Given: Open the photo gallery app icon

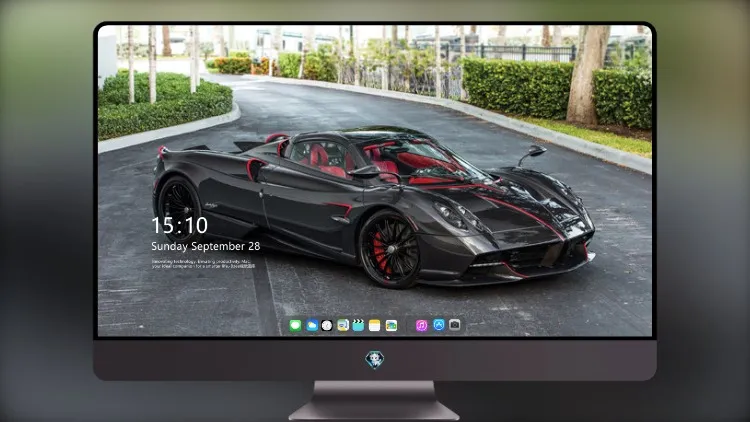Looking at the screenshot, I should point(391,325).
